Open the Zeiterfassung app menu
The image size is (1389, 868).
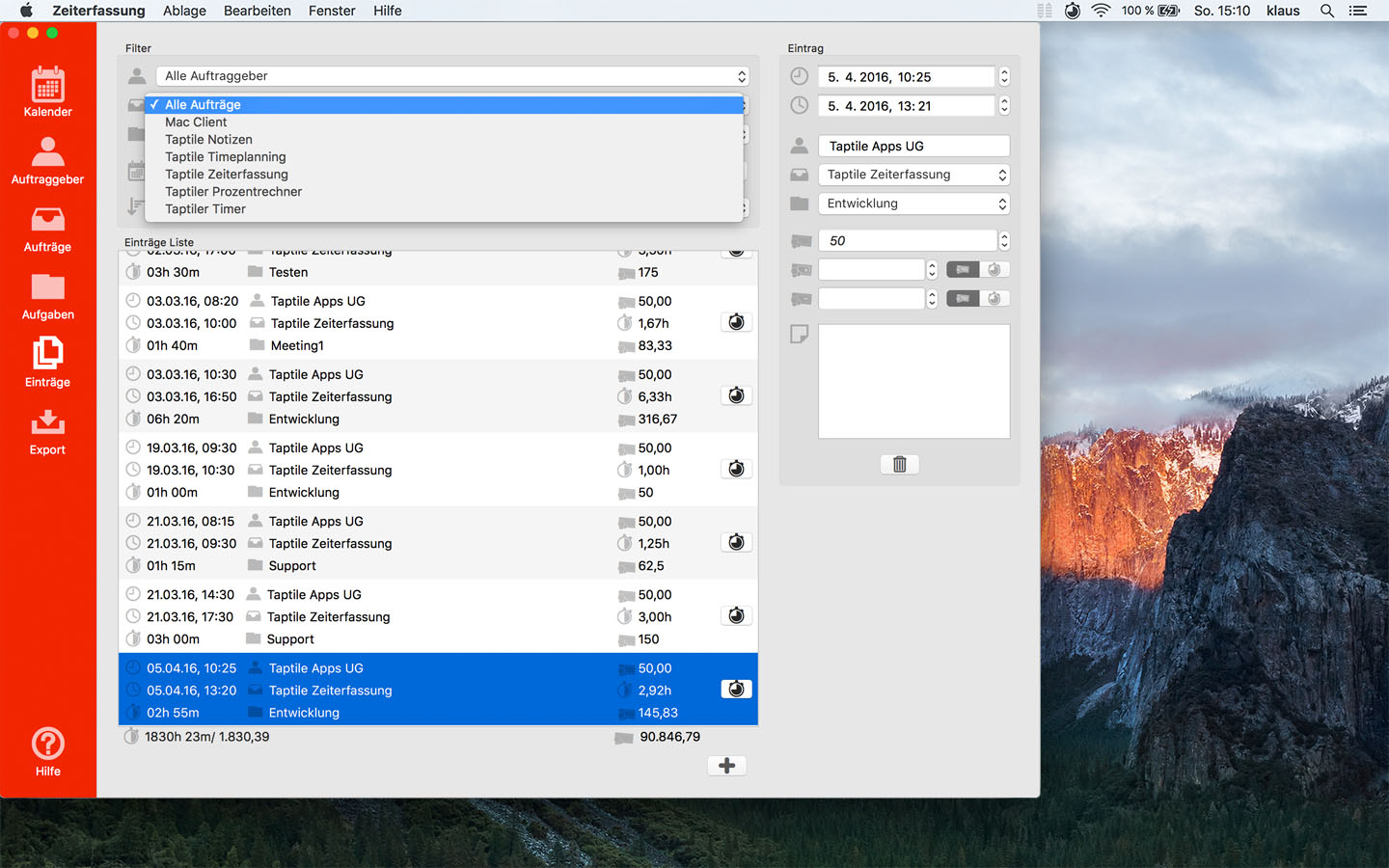point(98,11)
